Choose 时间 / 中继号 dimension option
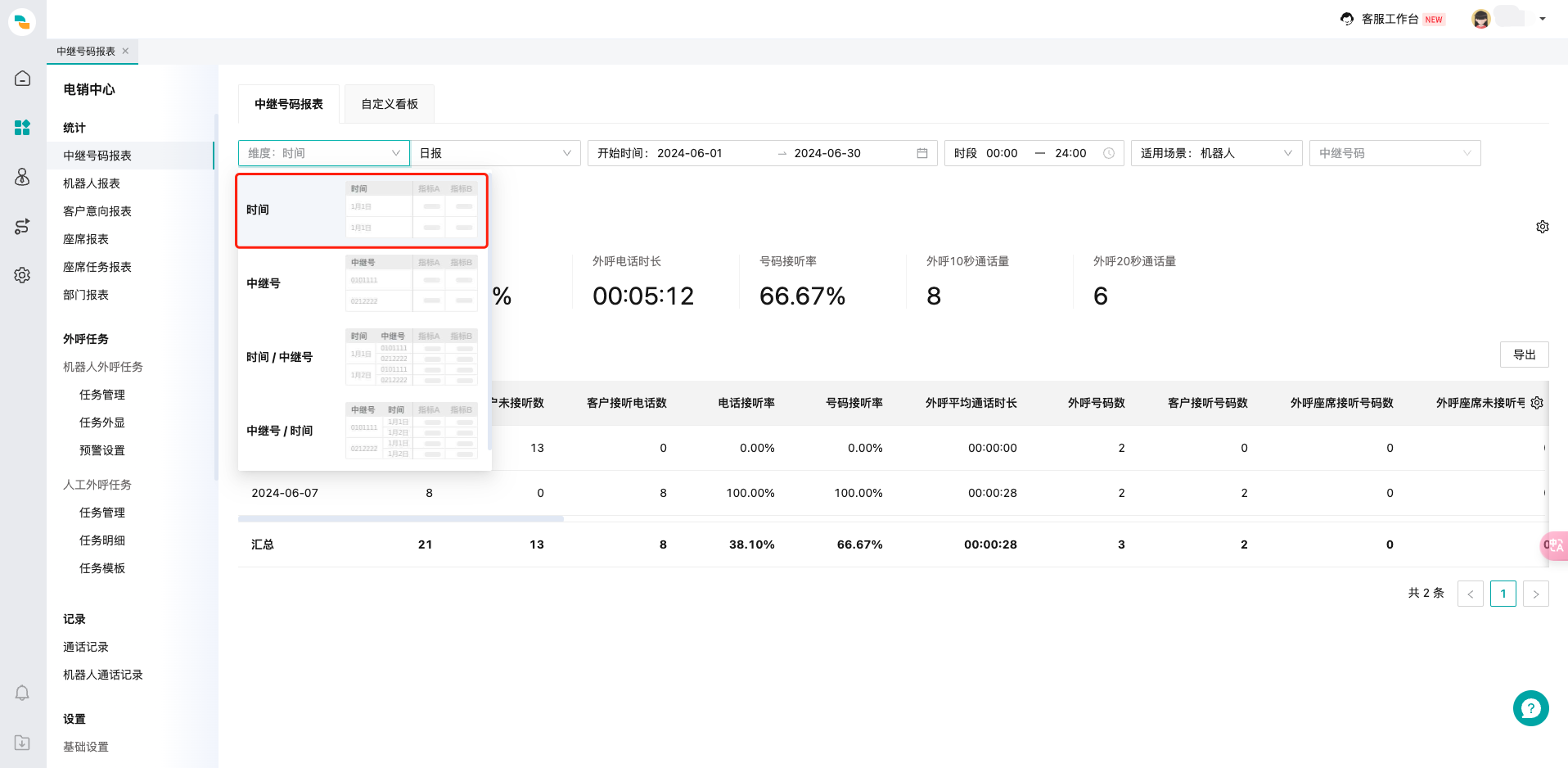This screenshot has width=1568, height=768. 362,357
